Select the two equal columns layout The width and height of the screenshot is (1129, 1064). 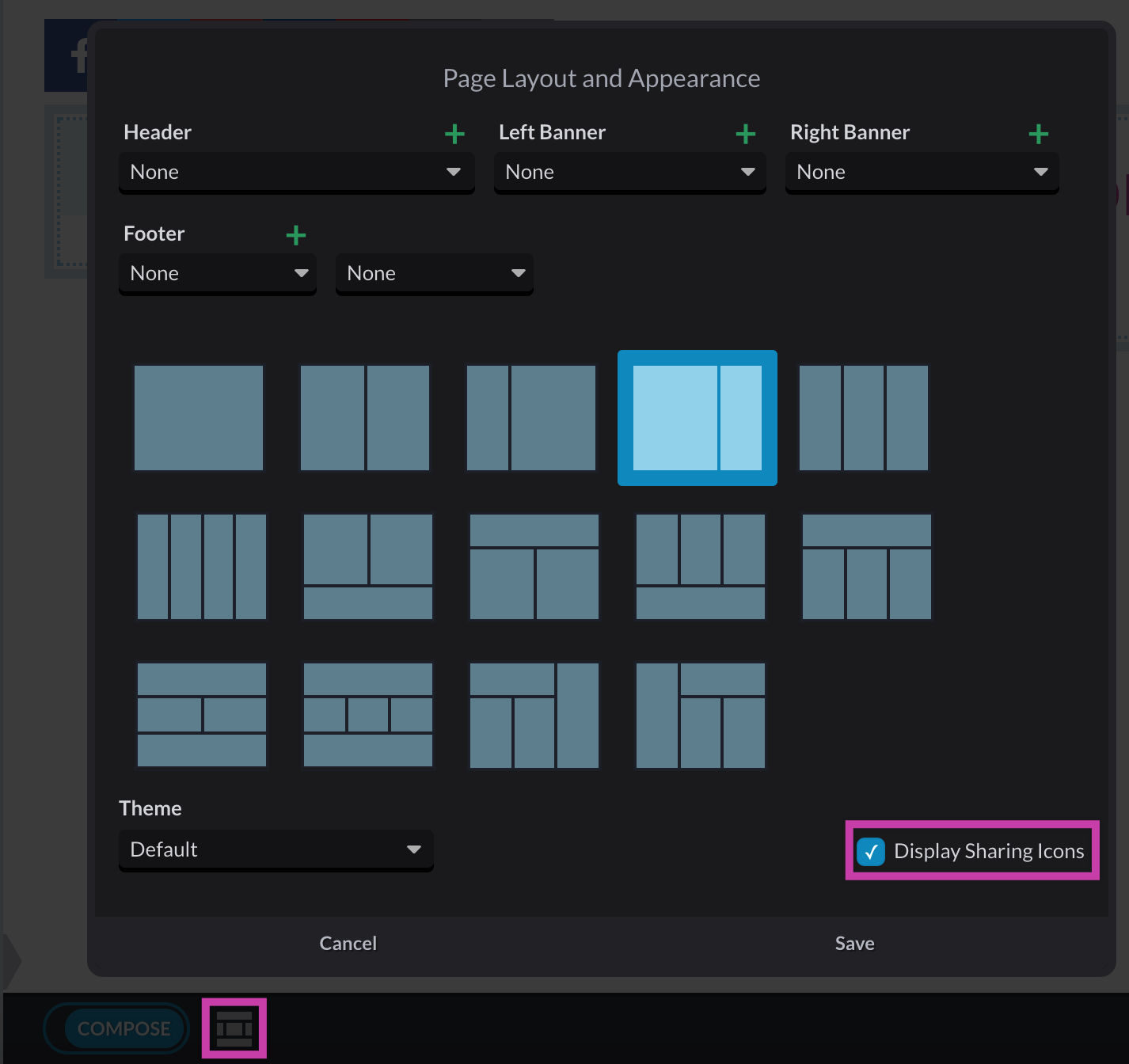(365, 418)
